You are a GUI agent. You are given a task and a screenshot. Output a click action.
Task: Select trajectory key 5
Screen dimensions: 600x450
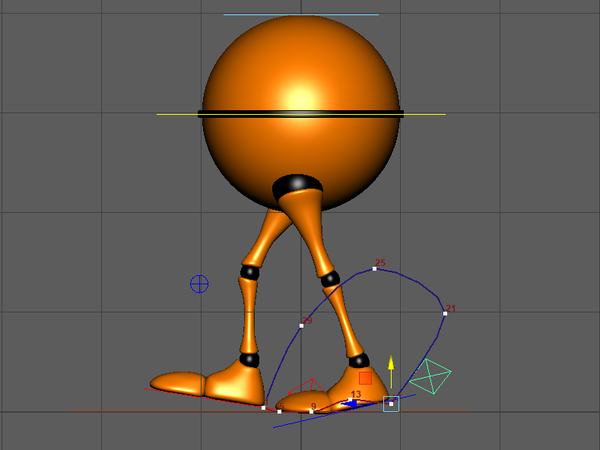point(279,412)
